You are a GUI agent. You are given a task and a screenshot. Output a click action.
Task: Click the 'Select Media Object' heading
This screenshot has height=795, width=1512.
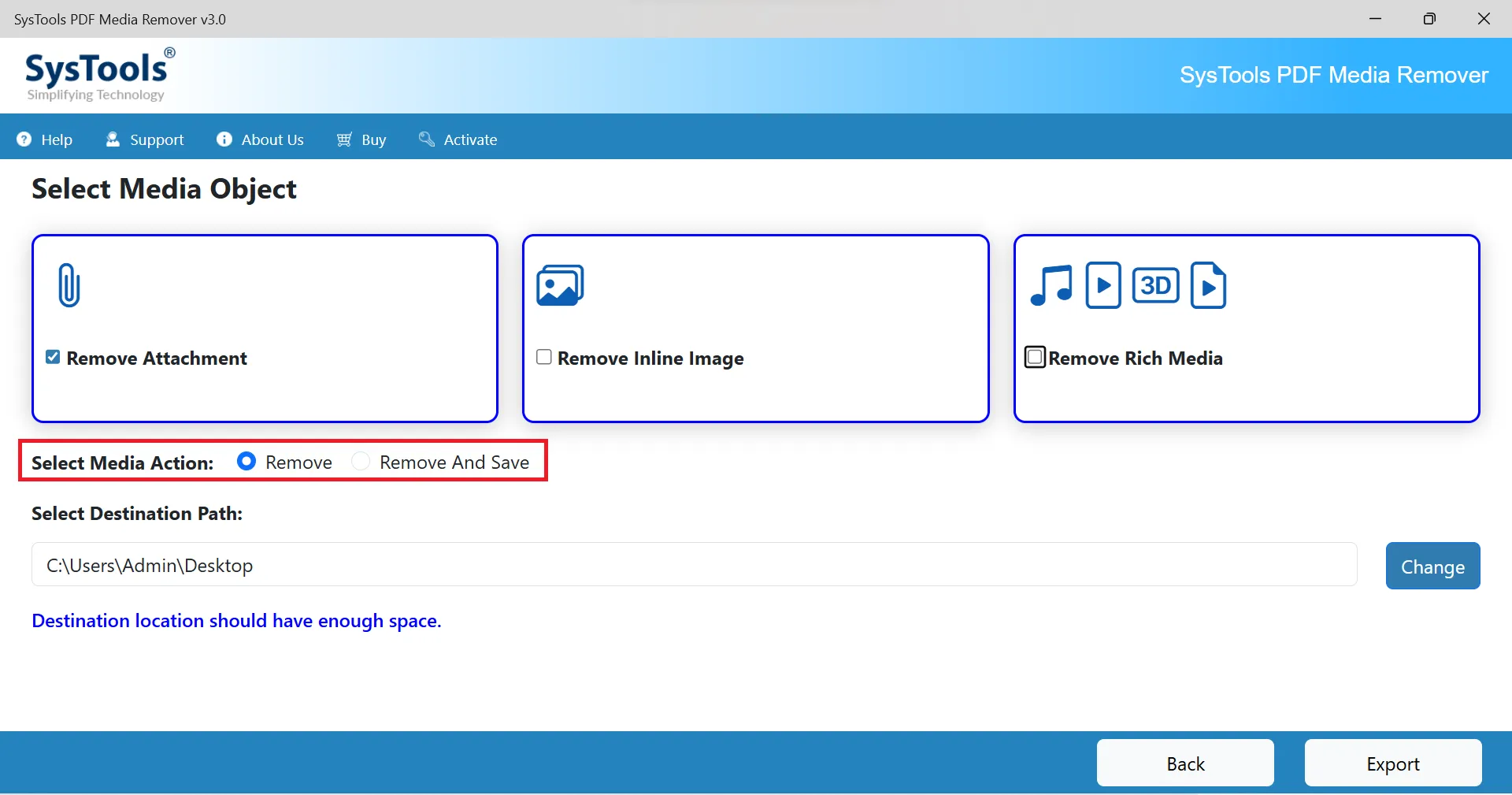pos(164,189)
